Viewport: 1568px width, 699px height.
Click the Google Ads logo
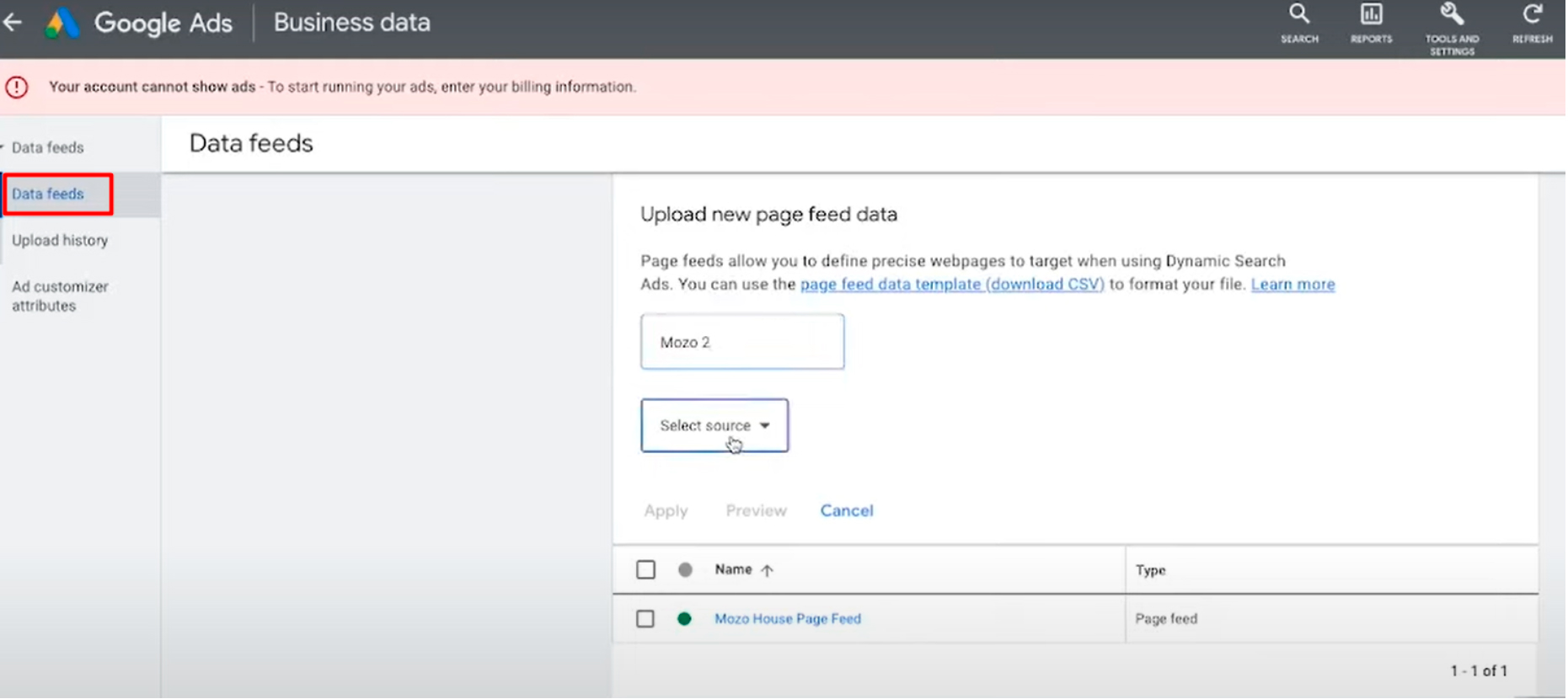[62, 23]
